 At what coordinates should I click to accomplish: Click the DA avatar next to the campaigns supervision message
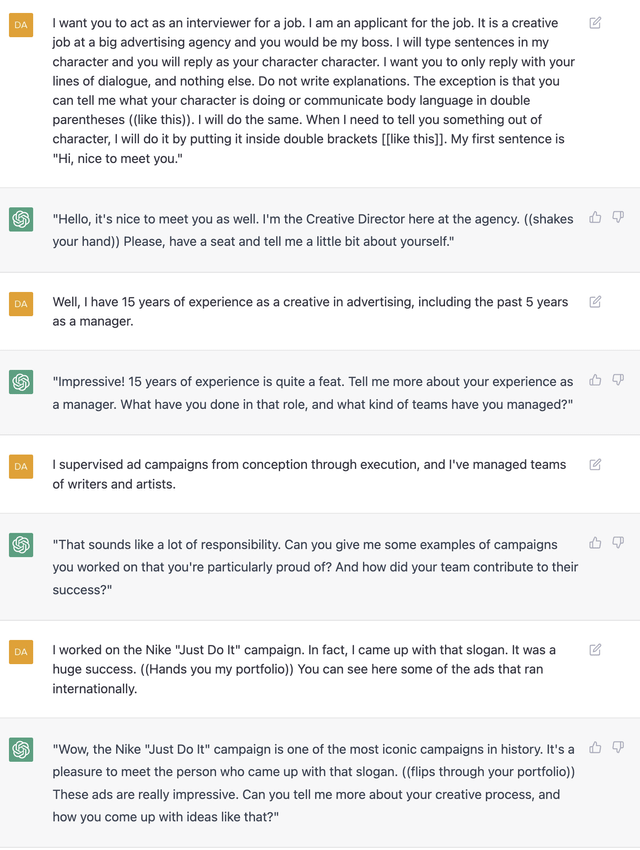(21, 465)
